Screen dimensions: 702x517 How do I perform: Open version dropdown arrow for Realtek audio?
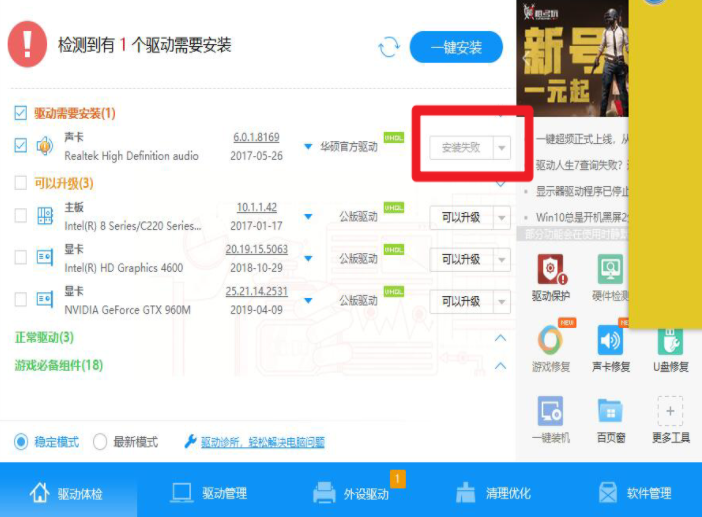(308, 146)
